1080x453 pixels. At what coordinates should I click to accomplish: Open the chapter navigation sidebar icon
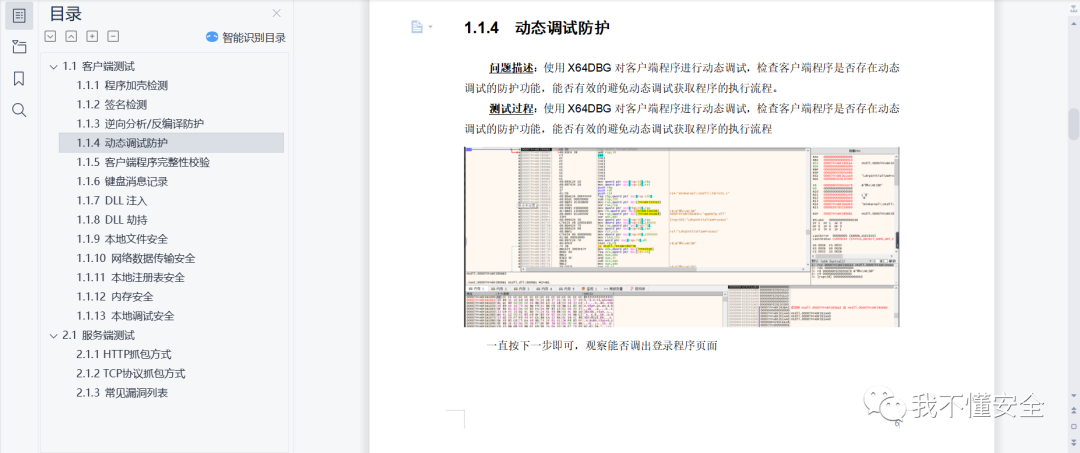click(x=19, y=48)
